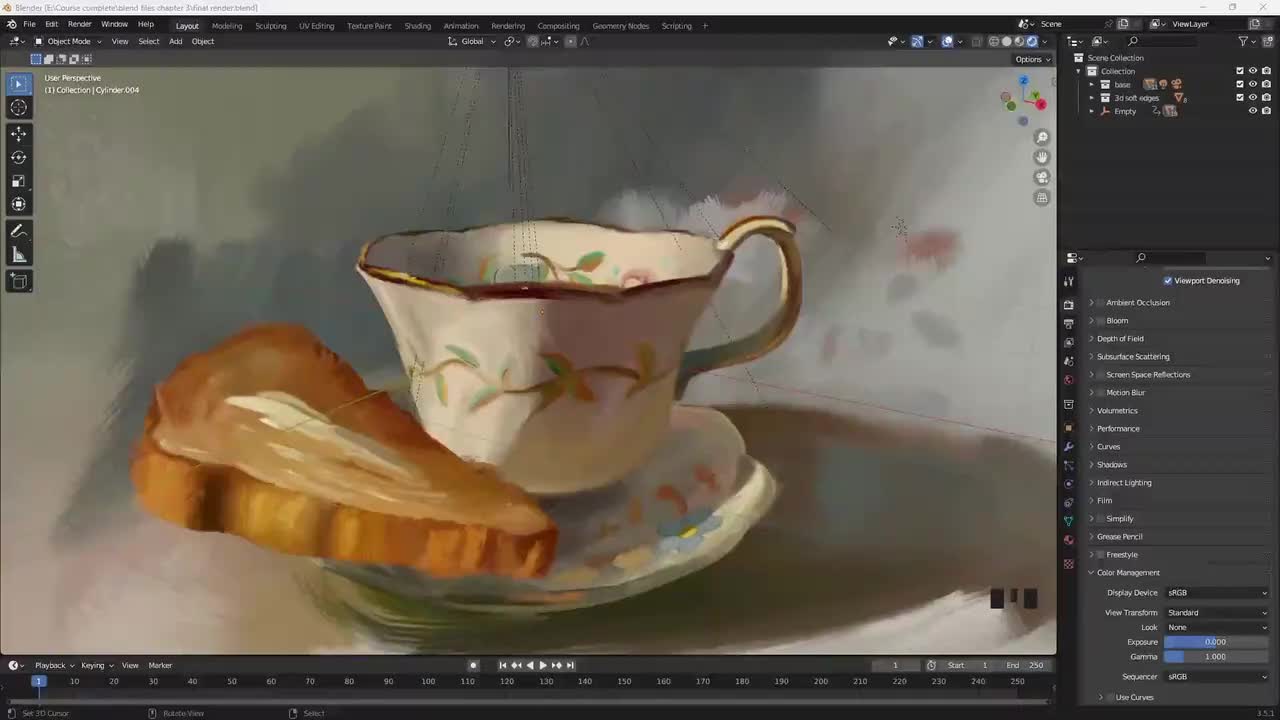Select solid viewport shading mode
Viewport: 1280px width, 720px height.
tap(1006, 41)
